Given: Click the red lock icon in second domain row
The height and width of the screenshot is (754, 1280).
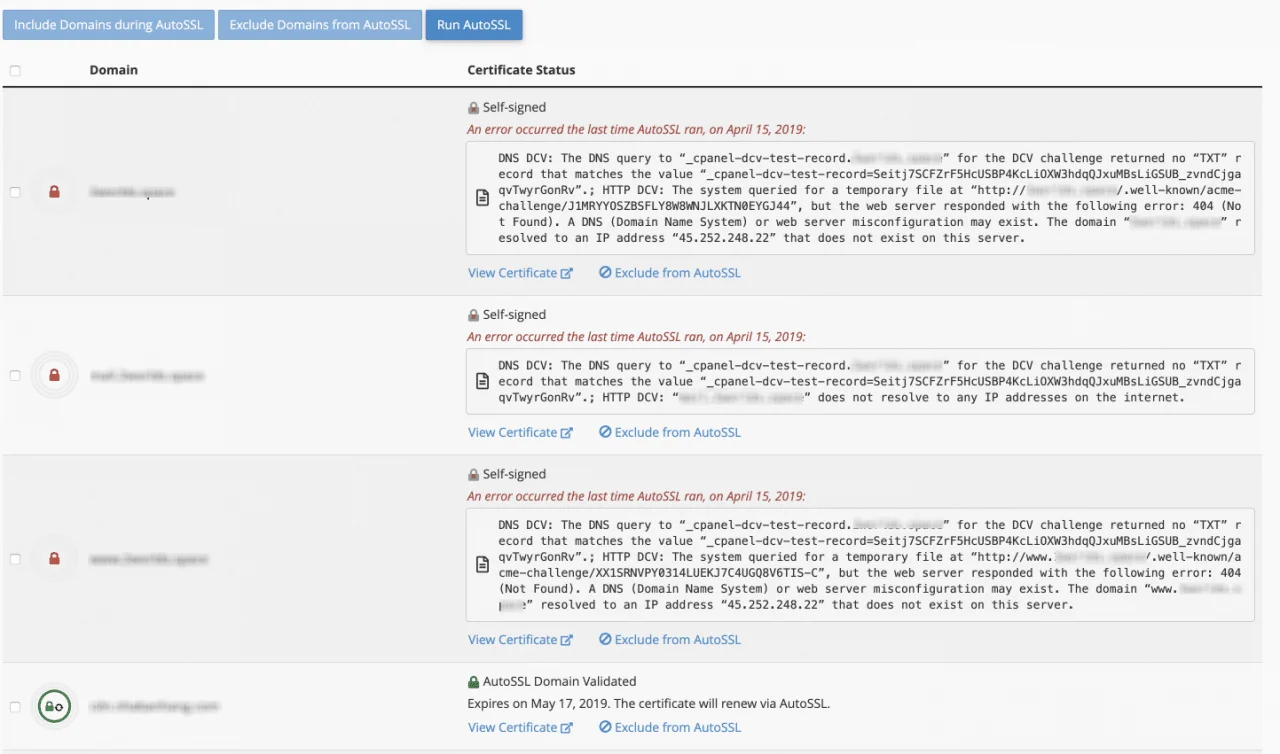Looking at the screenshot, I should tap(54, 375).
